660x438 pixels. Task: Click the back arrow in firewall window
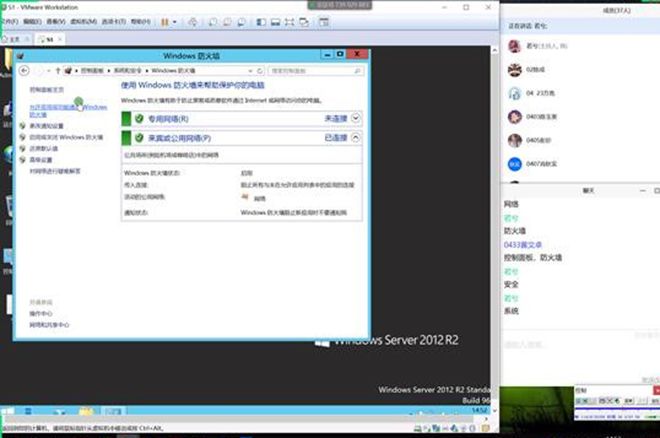click(24, 71)
